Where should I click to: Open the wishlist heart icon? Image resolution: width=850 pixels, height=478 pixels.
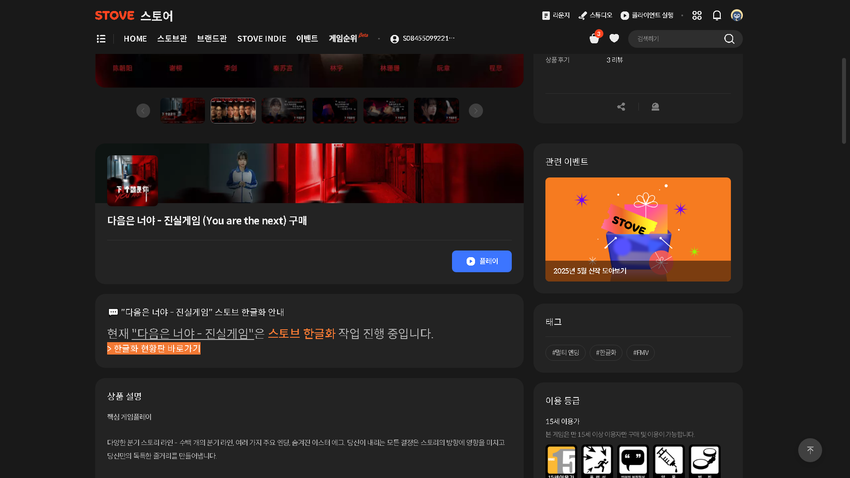pos(614,38)
